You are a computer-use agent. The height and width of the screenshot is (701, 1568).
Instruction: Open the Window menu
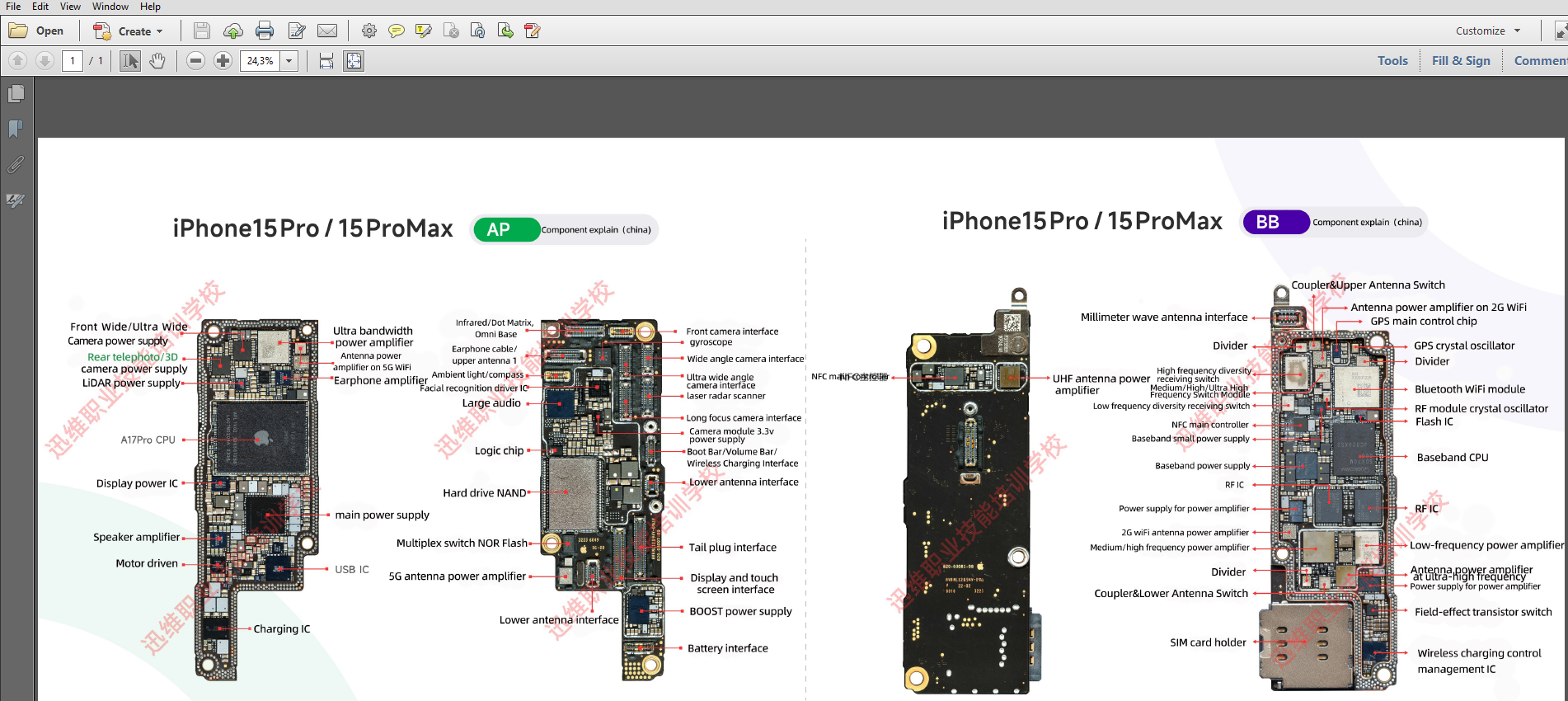110,7
